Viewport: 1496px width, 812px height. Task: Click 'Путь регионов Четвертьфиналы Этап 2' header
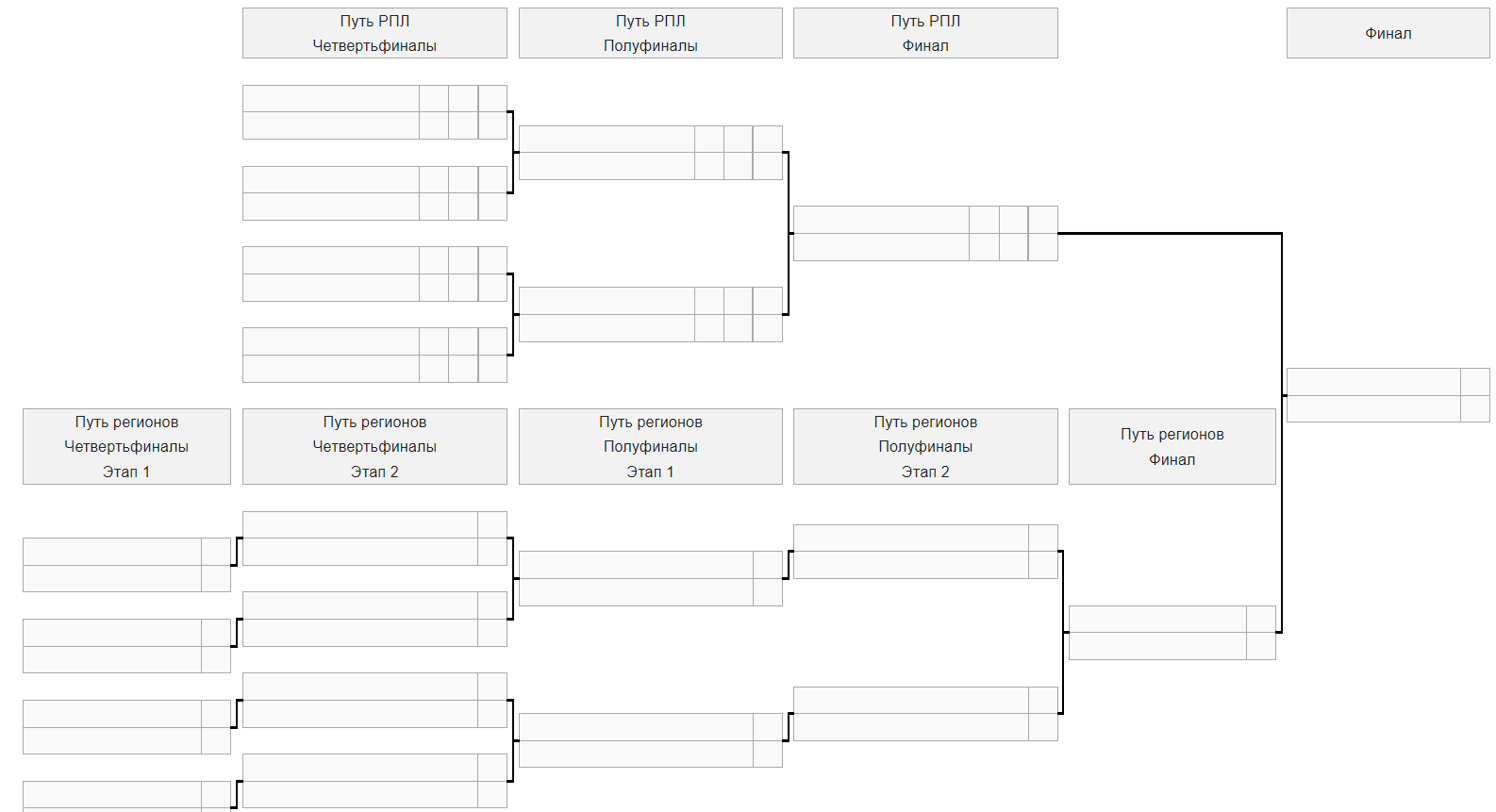click(374, 446)
